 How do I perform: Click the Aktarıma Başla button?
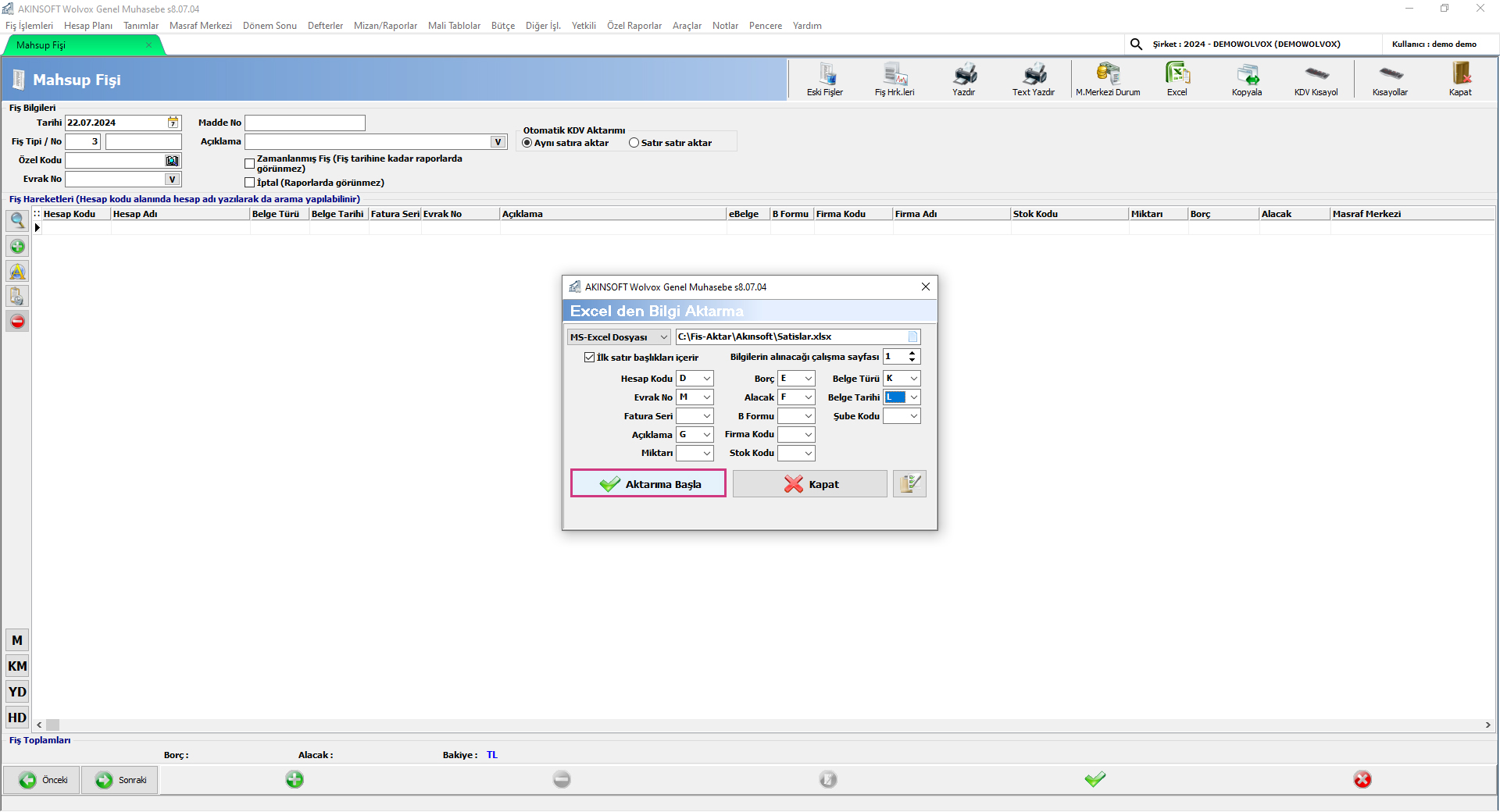(648, 484)
